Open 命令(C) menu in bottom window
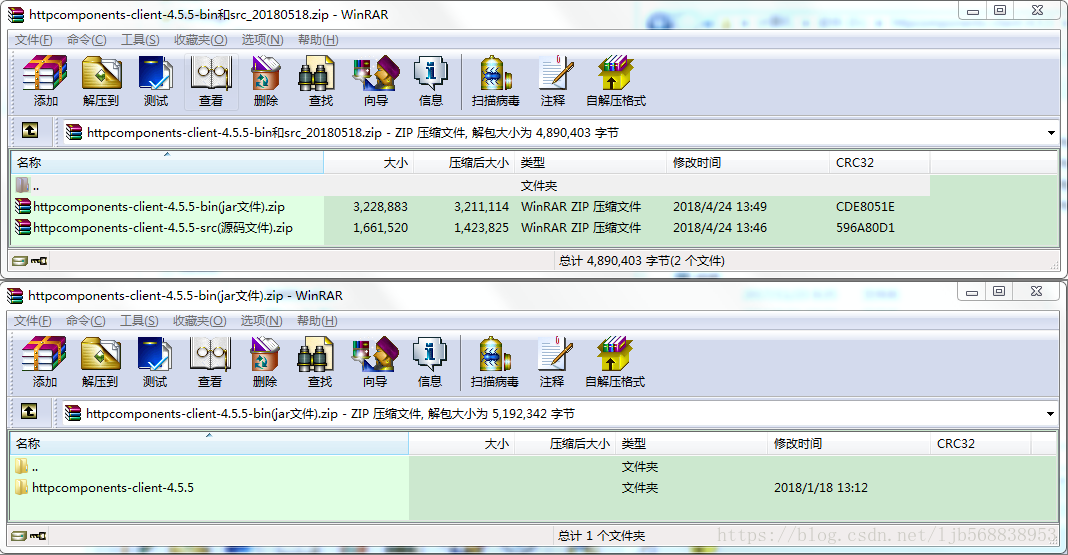The image size is (1068, 555). pyautogui.click(x=86, y=321)
